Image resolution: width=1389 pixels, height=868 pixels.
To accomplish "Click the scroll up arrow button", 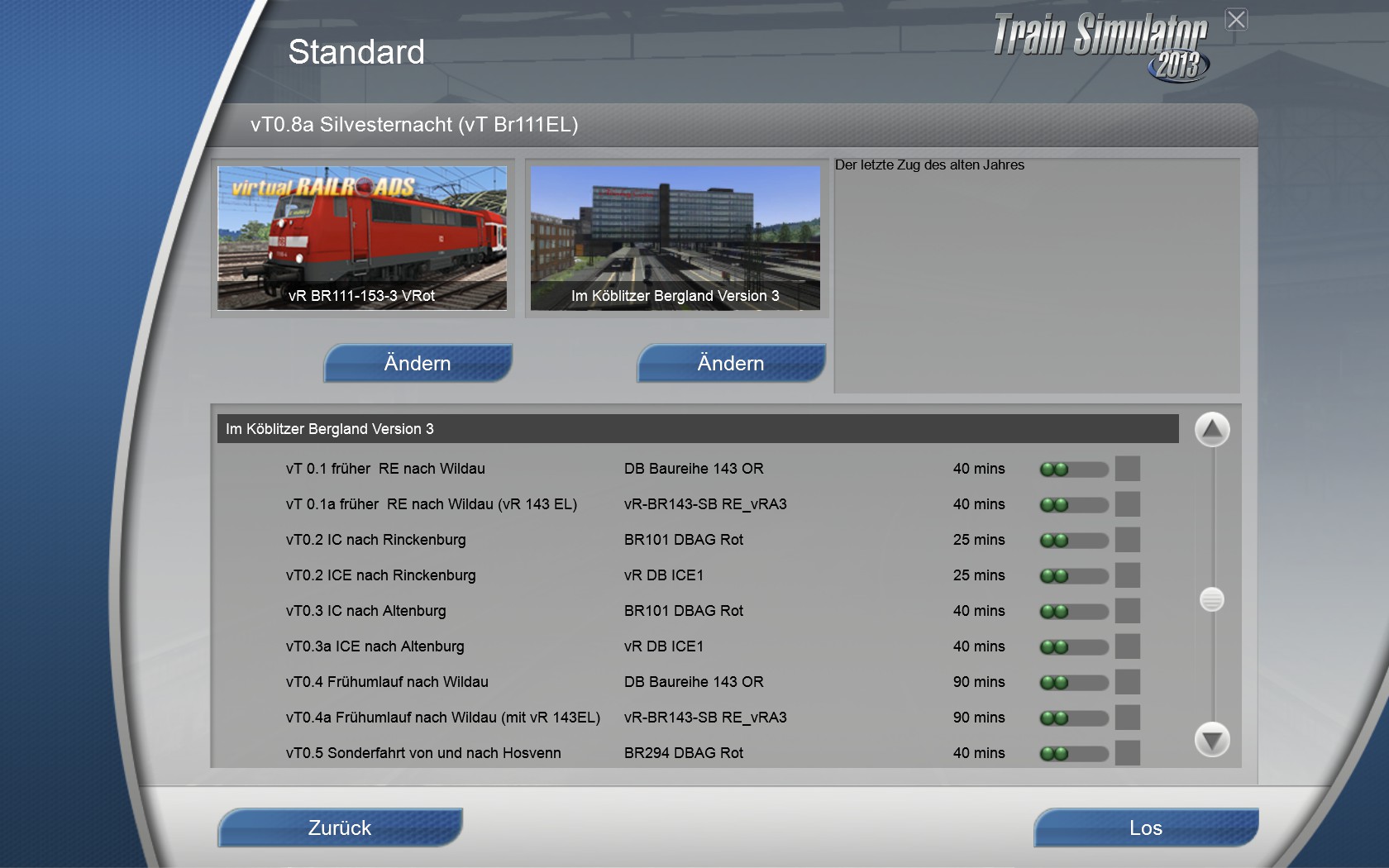I will [x=1212, y=429].
